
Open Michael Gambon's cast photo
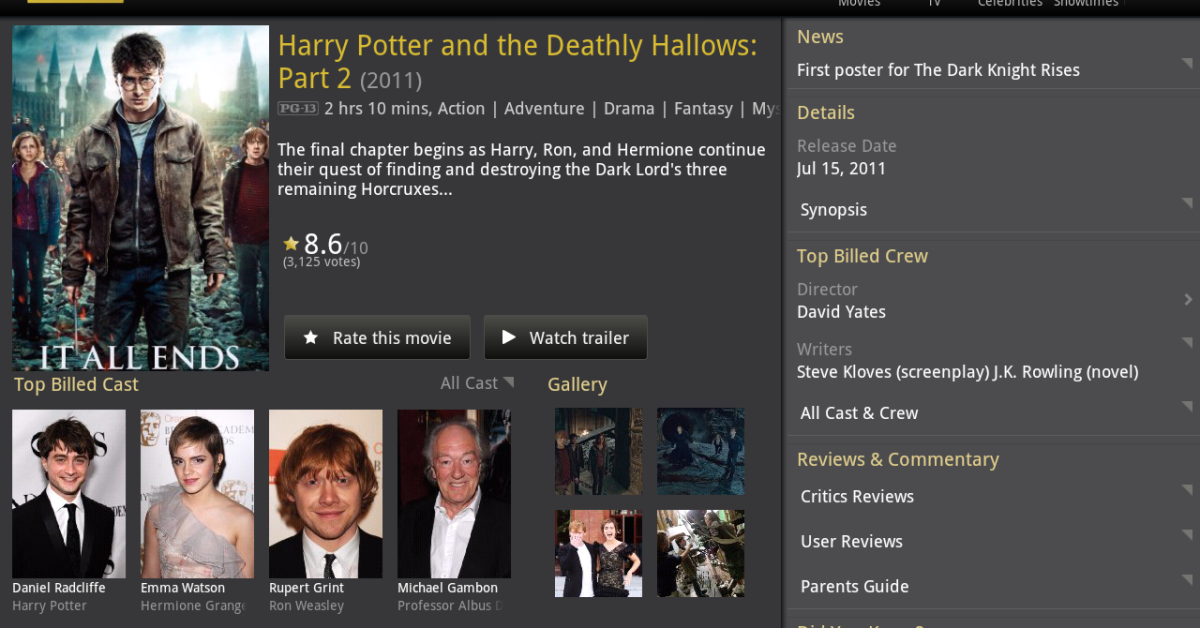pyautogui.click(x=454, y=493)
